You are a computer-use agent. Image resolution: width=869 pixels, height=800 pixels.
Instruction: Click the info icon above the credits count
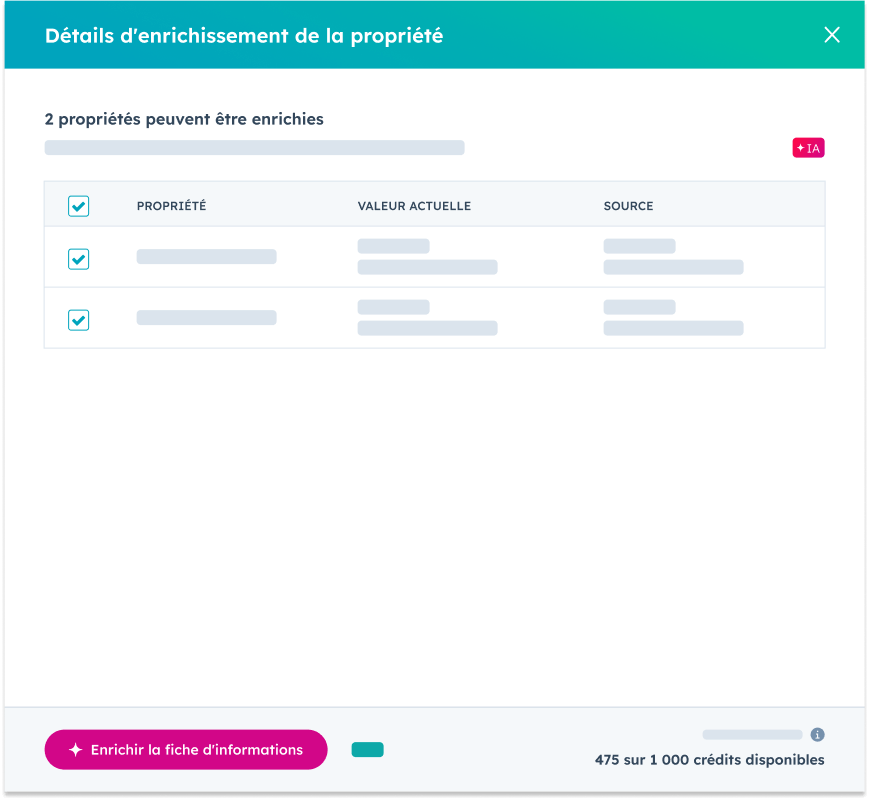point(817,735)
